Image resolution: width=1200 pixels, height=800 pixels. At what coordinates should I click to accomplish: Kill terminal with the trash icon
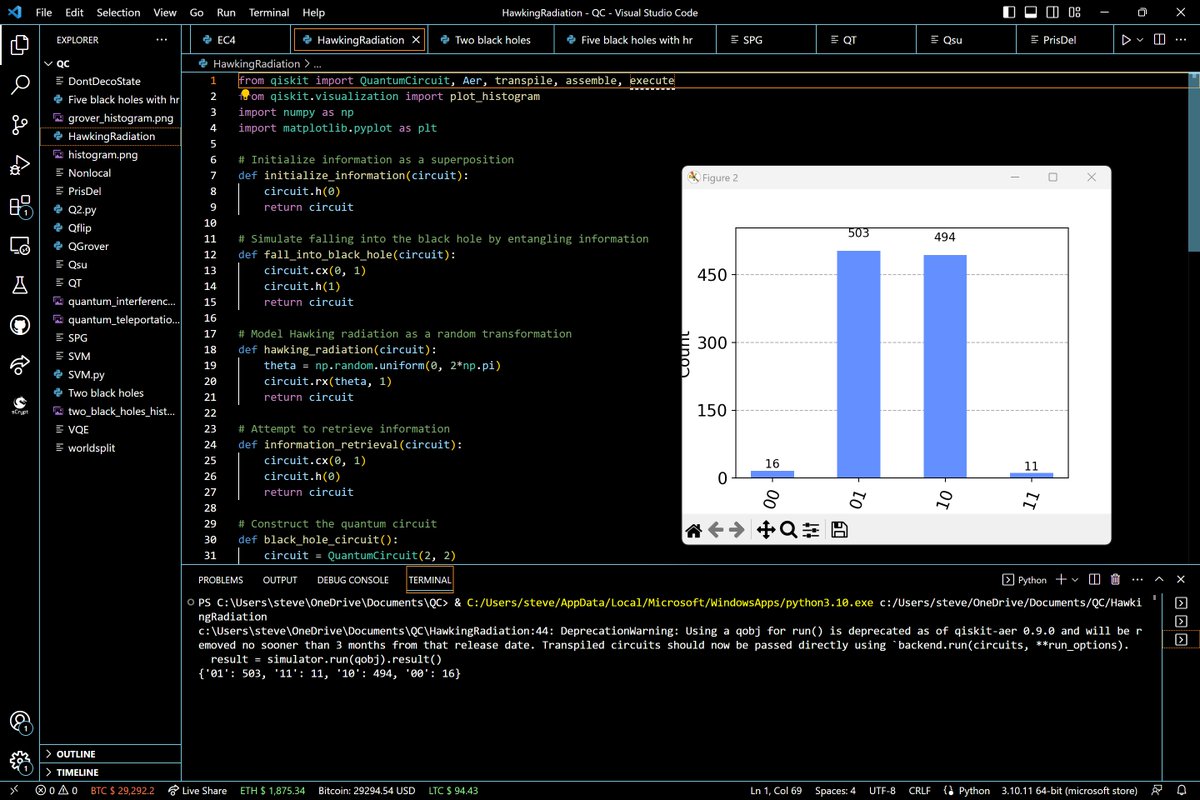(1115, 580)
